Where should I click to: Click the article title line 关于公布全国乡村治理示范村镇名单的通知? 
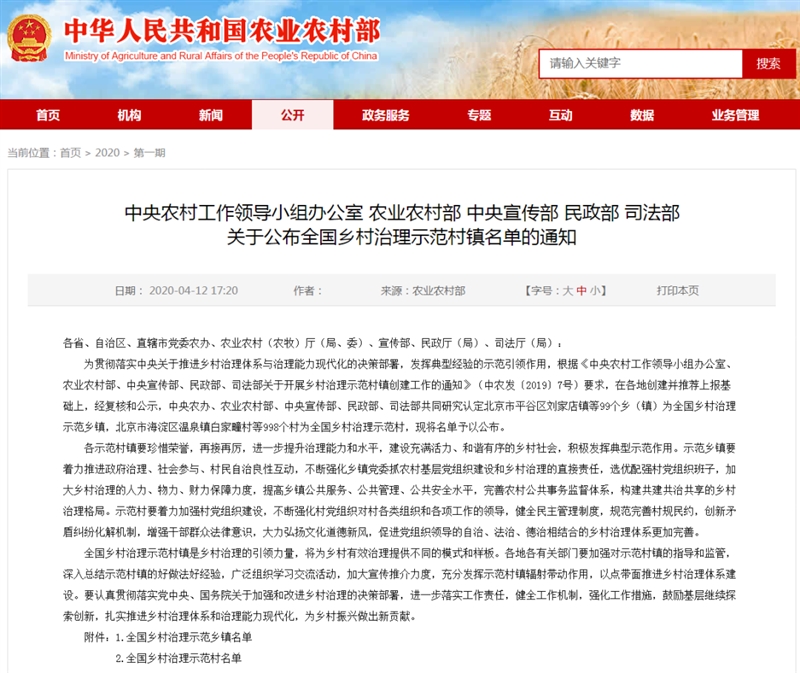coord(402,237)
